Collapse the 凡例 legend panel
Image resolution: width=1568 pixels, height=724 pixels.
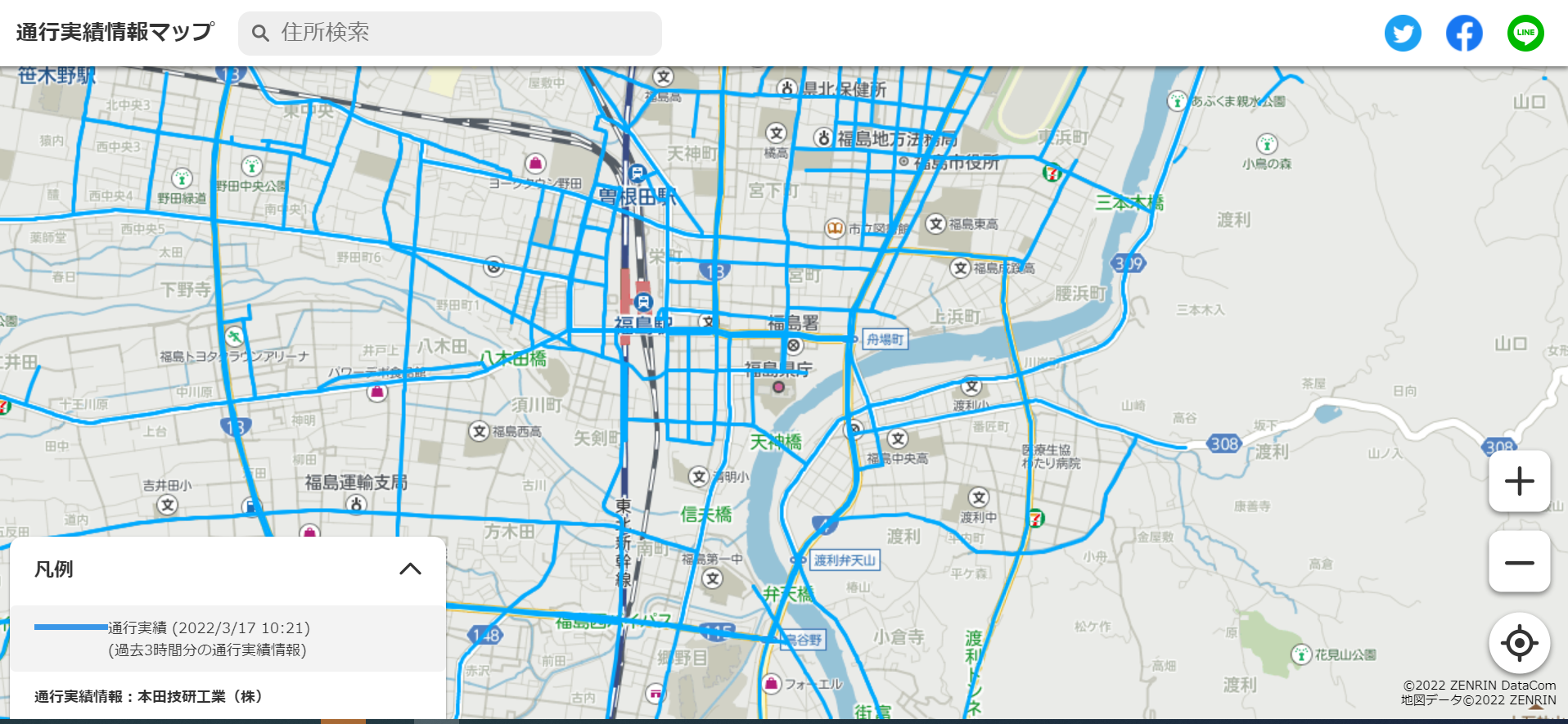410,569
